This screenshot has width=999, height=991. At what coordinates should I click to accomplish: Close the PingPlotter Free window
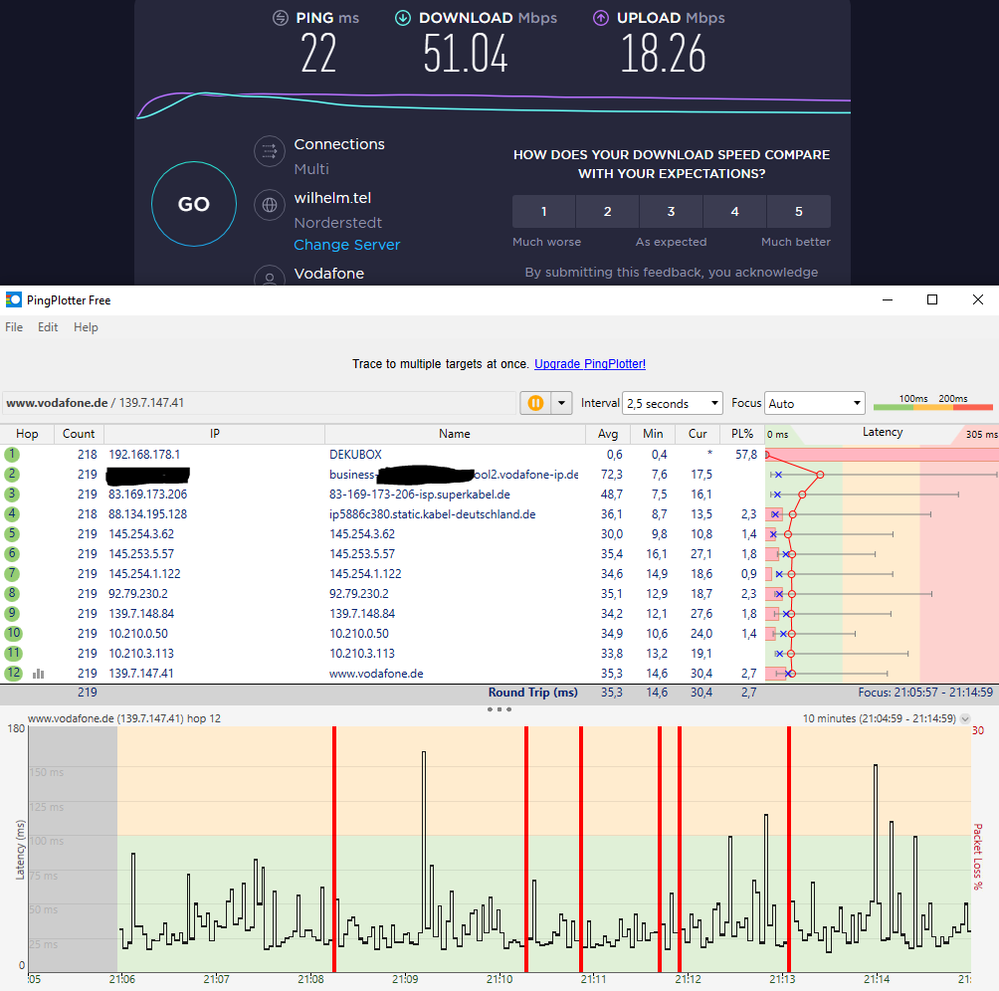point(978,300)
